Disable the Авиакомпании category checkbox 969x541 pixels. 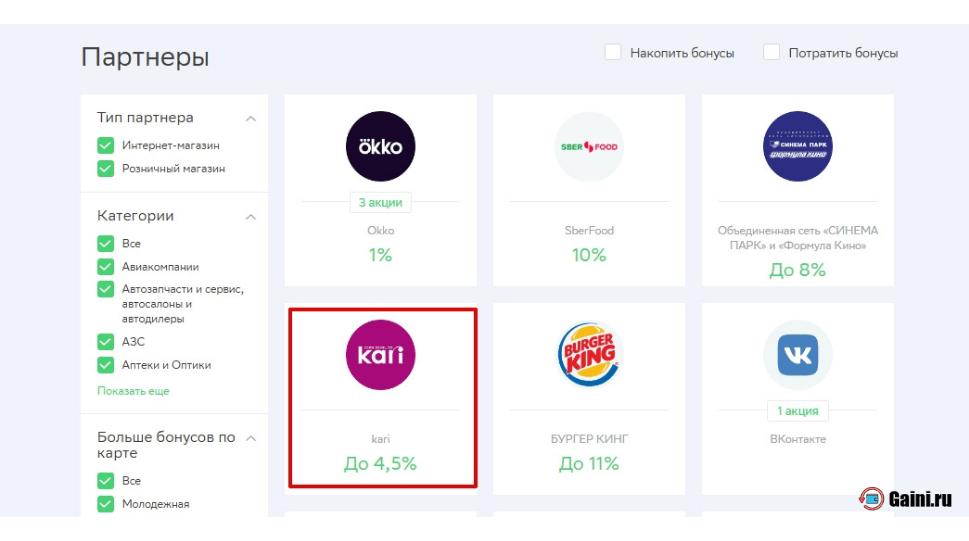point(106,266)
